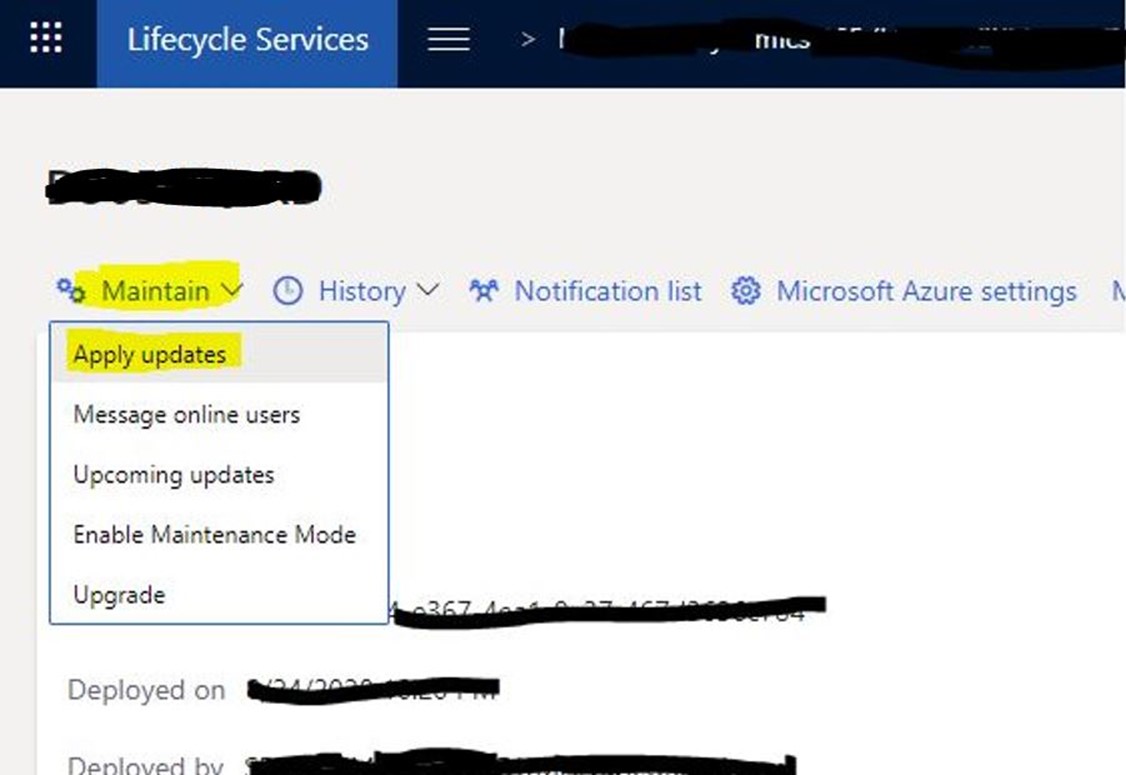The image size is (1126, 775).
Task: Choose Upgrade from the dropdown
Action: [119, 595]
